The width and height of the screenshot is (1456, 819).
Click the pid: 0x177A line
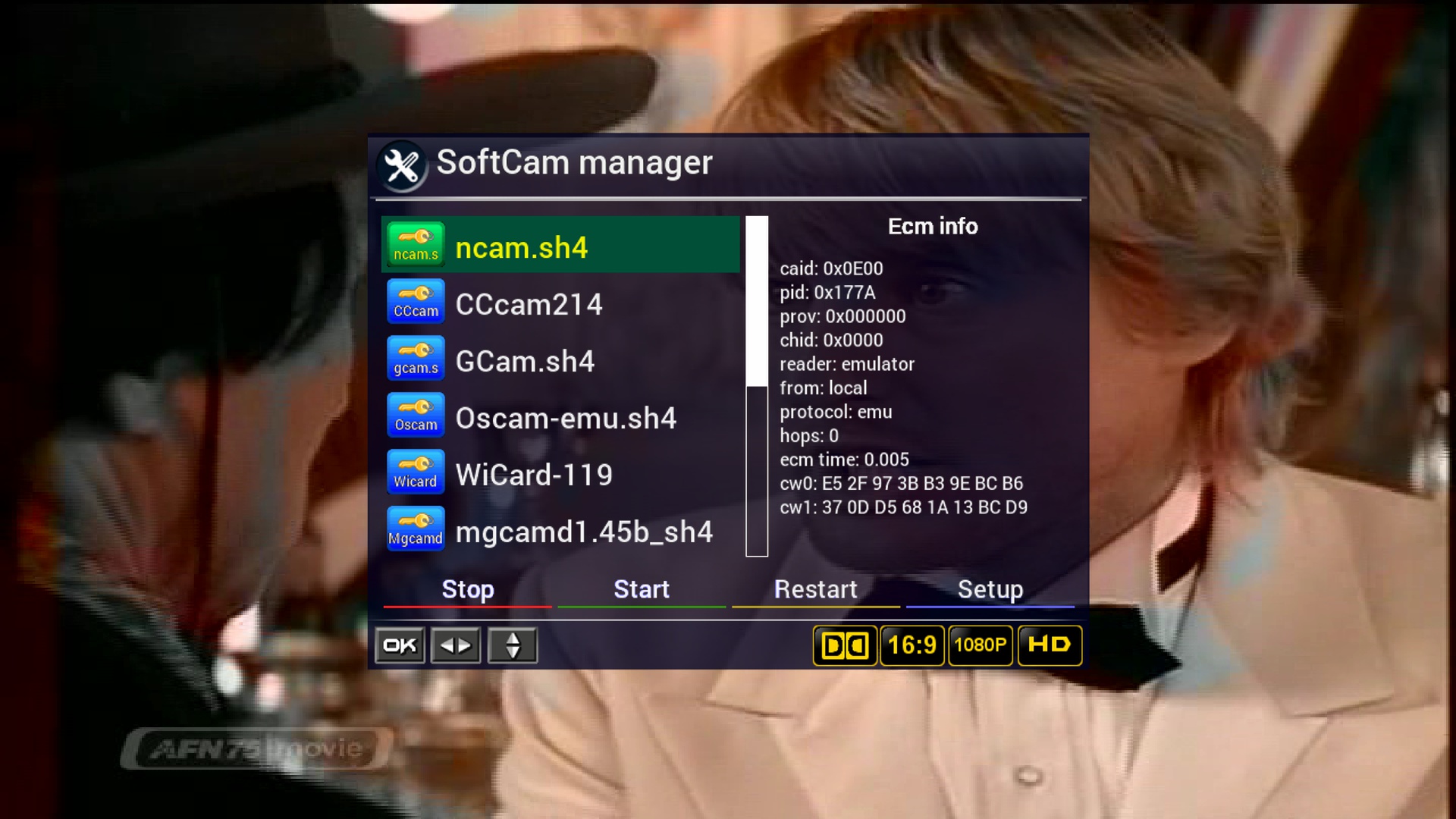click(827, 292)
